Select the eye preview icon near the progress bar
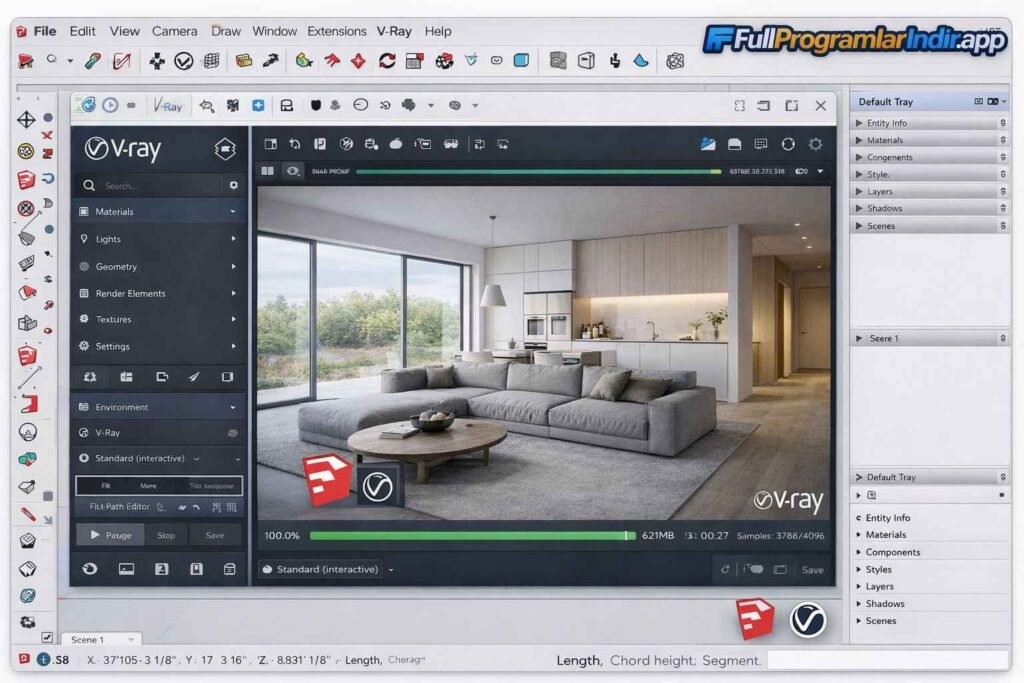Screen dimensions: 1024x683 [293, 171]
